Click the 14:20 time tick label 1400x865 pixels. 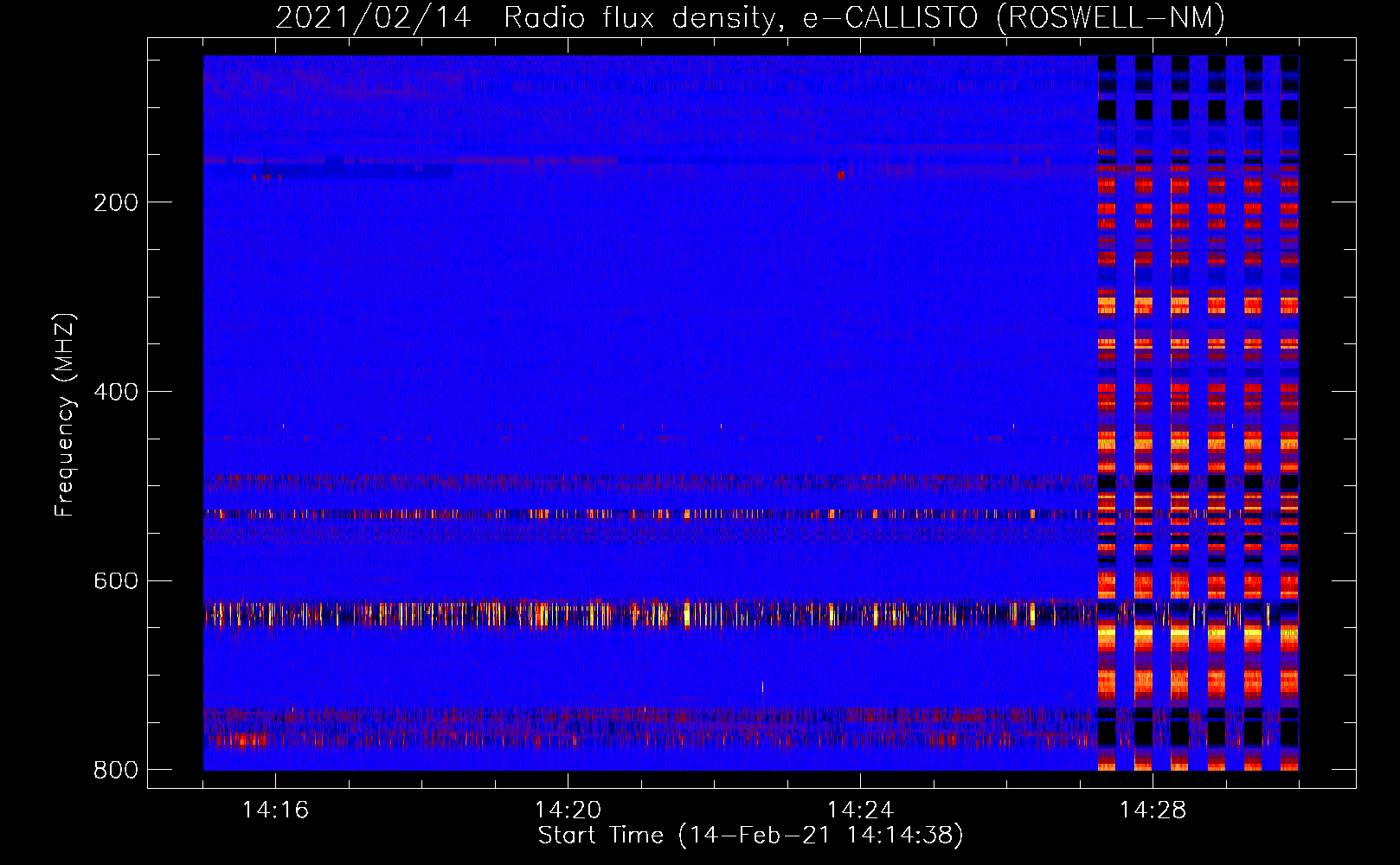pyautogui.click(x=568, y=811)
